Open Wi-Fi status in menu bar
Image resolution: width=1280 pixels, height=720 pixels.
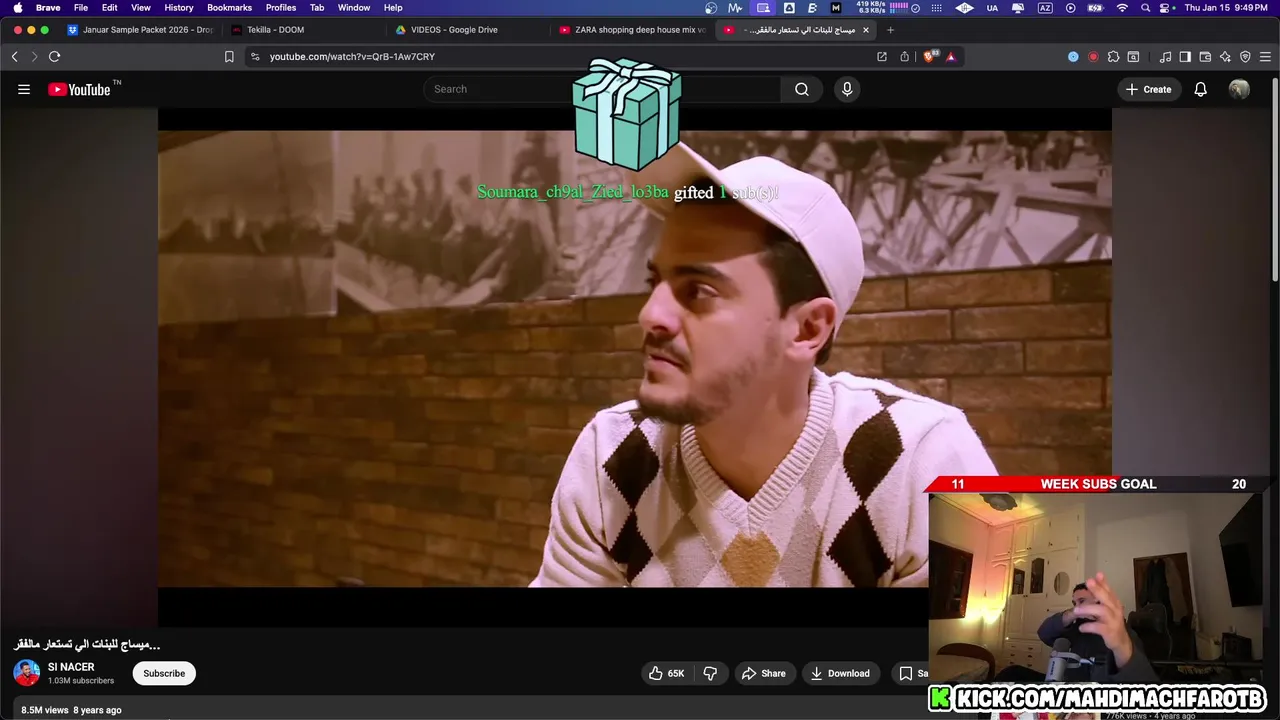[x=1122, y=7]
